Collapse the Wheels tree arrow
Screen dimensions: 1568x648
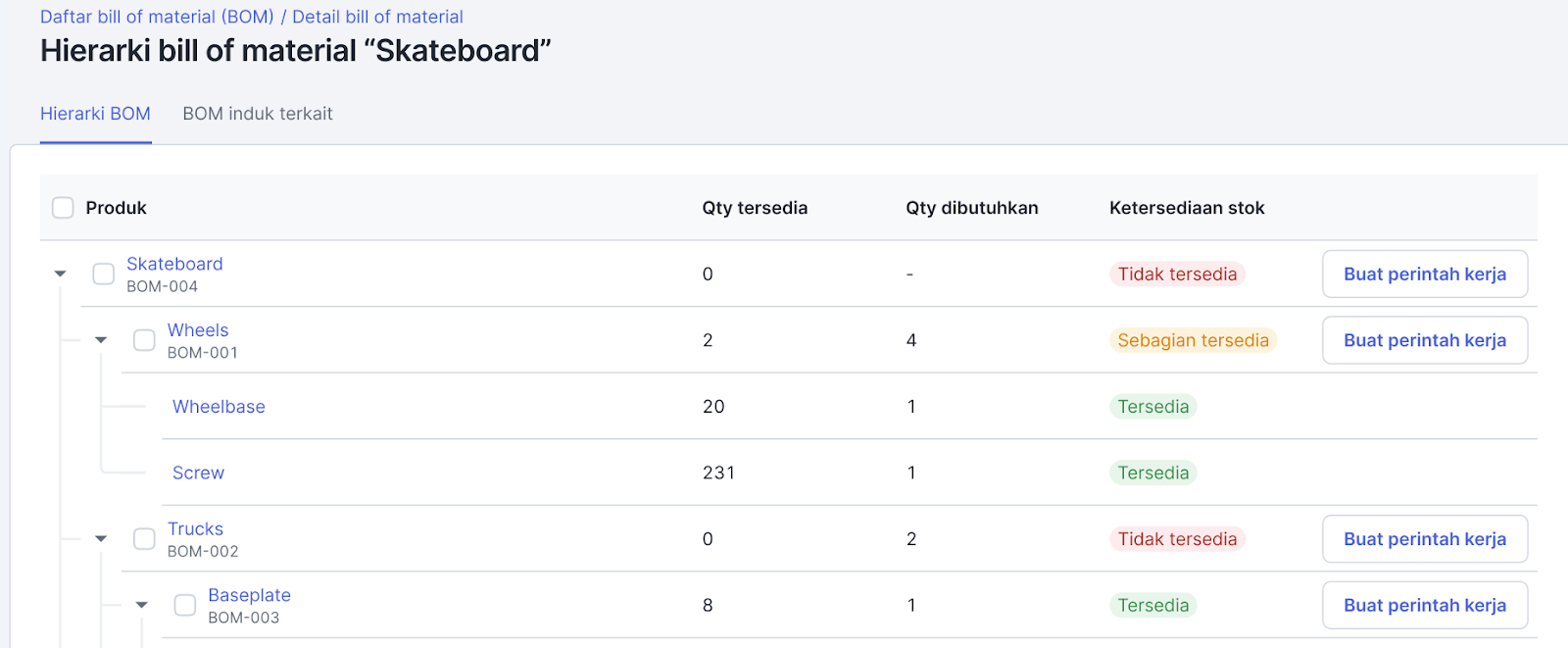101,340
